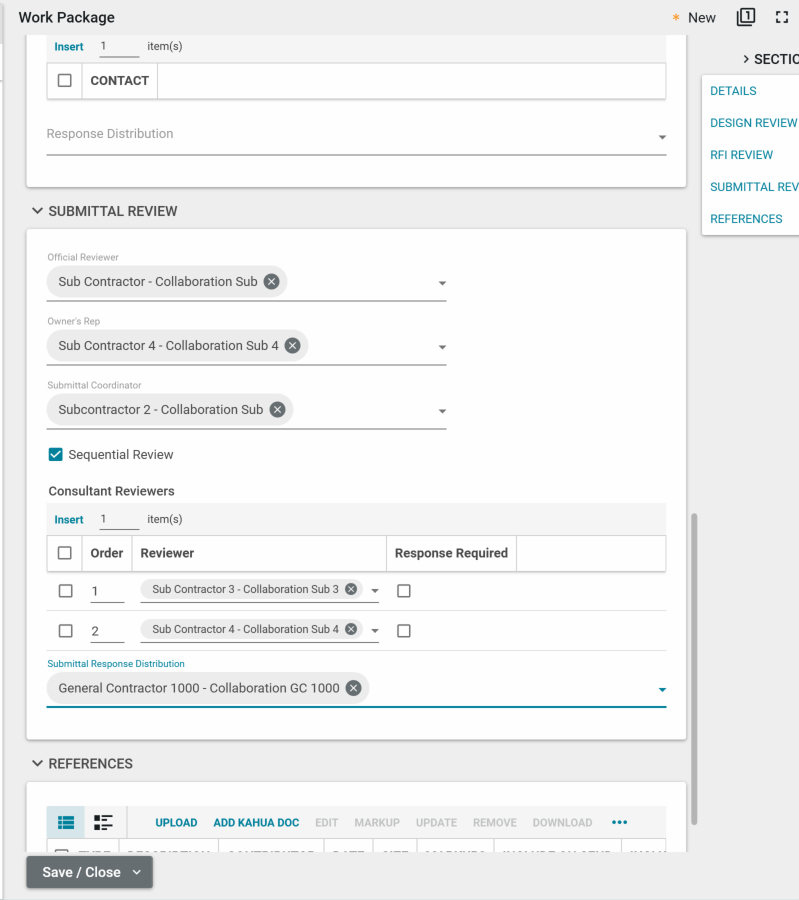Click the order field showing 1
The image size is (799, 900).
click(x=107, y=591)
